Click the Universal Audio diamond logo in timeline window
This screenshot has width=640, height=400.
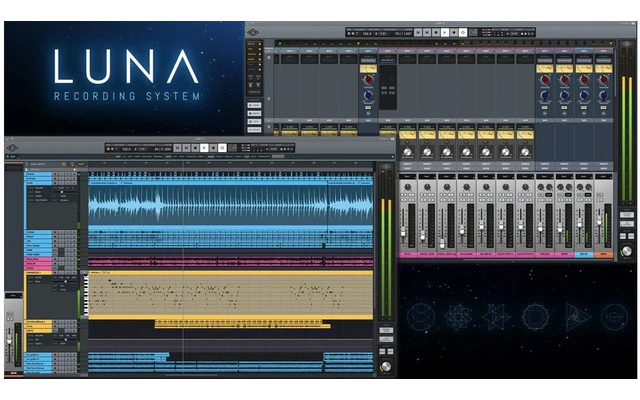click(12, 148)
